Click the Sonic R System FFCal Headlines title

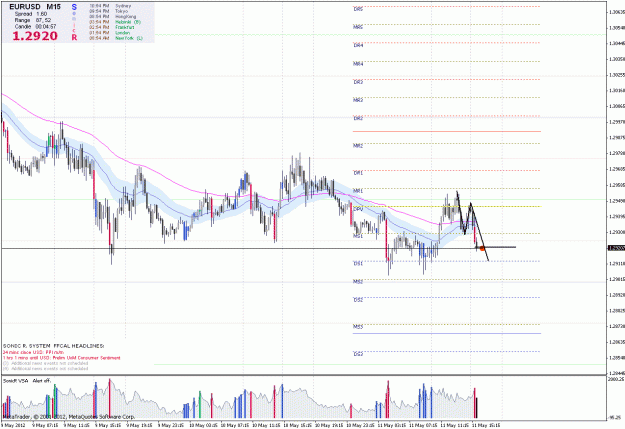[x=53, y=346]
